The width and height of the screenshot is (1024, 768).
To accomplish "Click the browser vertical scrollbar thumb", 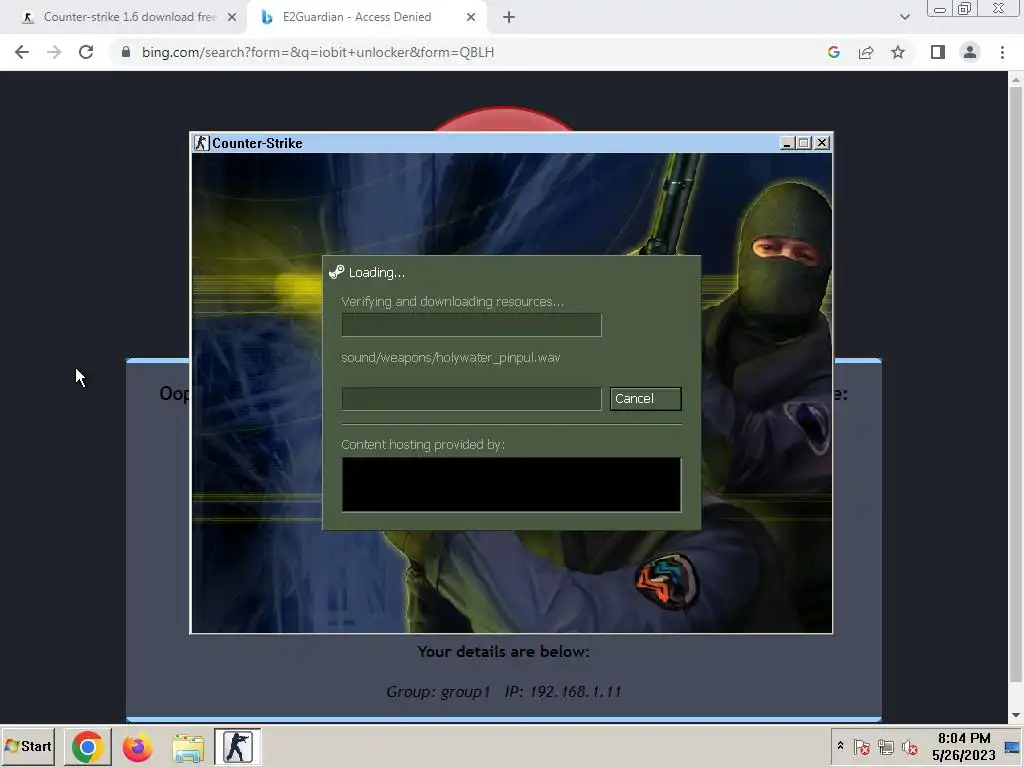I will [1016, 385].
